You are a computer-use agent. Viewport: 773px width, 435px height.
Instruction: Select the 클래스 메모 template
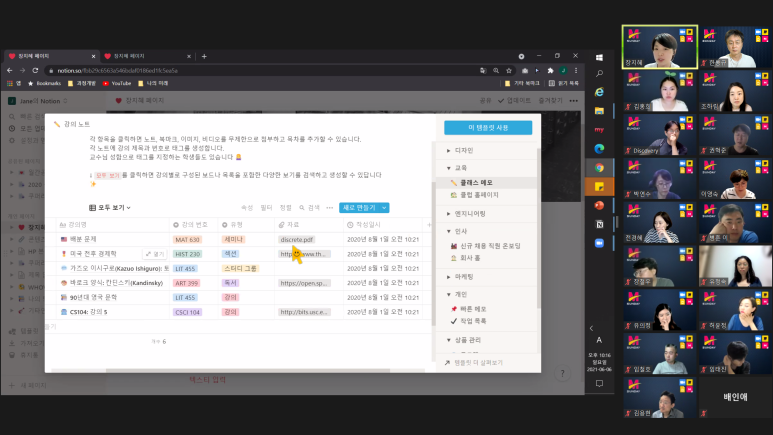point(487,182)
